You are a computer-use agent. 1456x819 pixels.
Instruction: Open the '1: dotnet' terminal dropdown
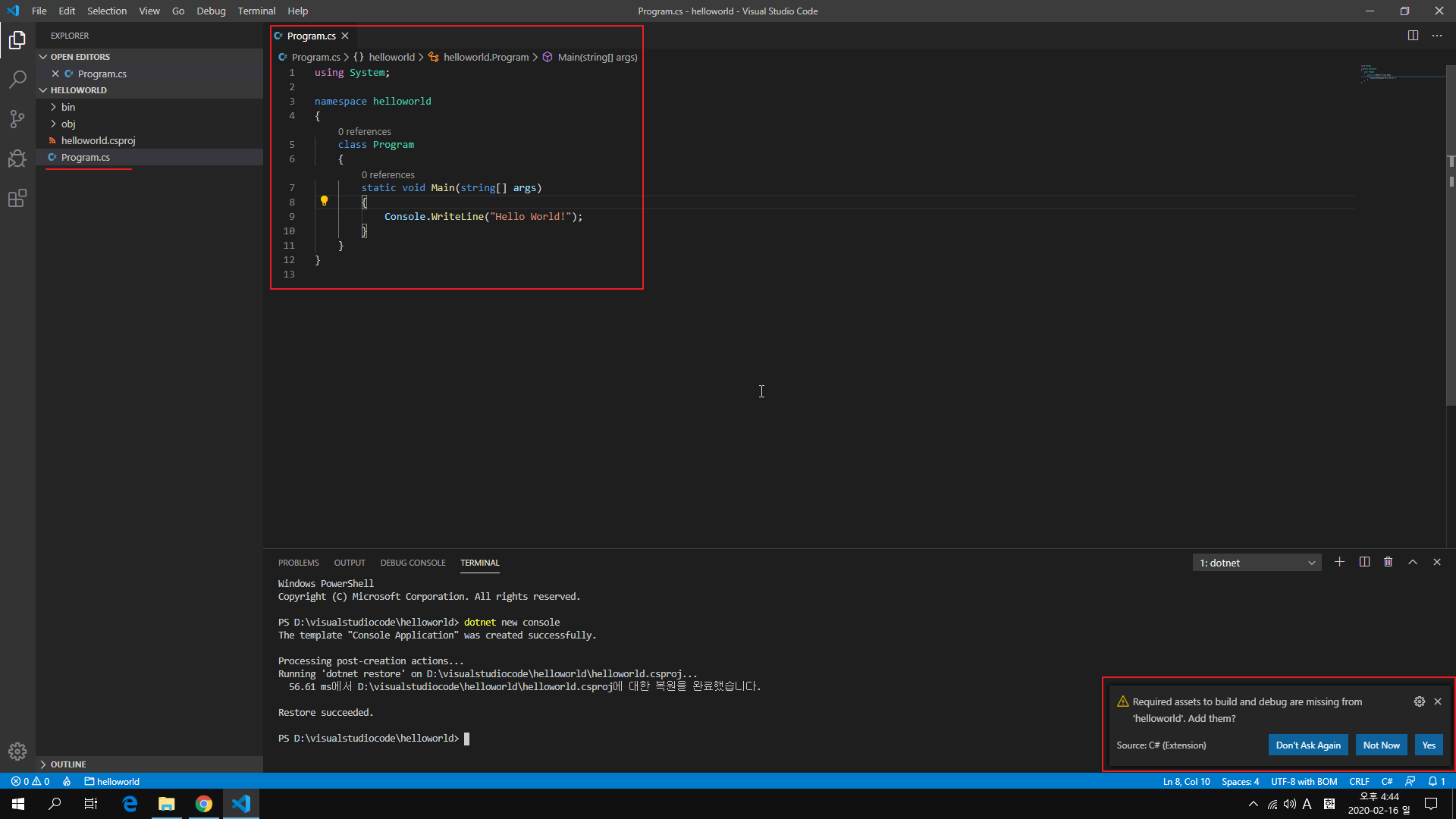[x=1257, y=563]
